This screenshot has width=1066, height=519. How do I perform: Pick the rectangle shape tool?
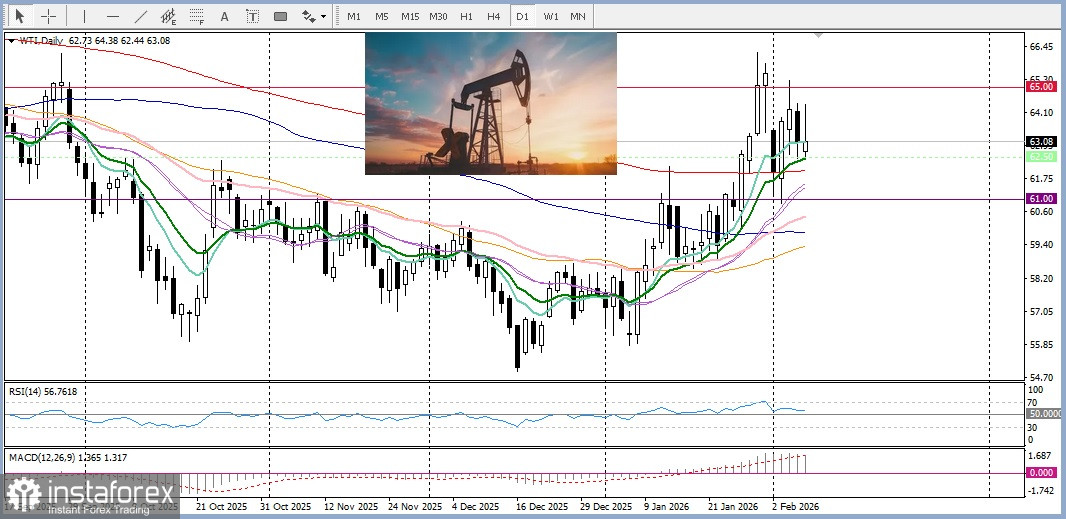(280, 16)
